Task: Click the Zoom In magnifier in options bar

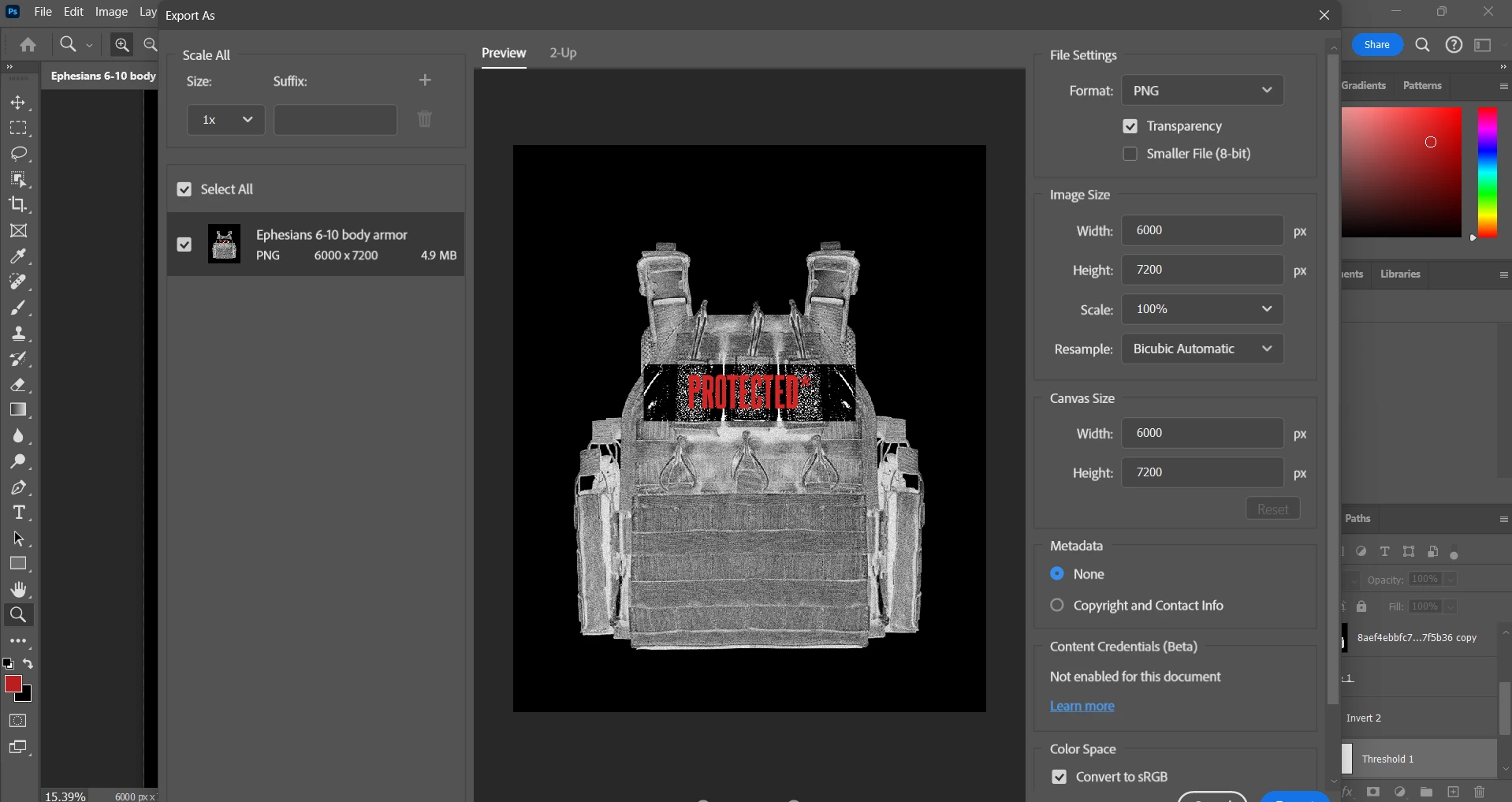Action: (x=122, y=45)
